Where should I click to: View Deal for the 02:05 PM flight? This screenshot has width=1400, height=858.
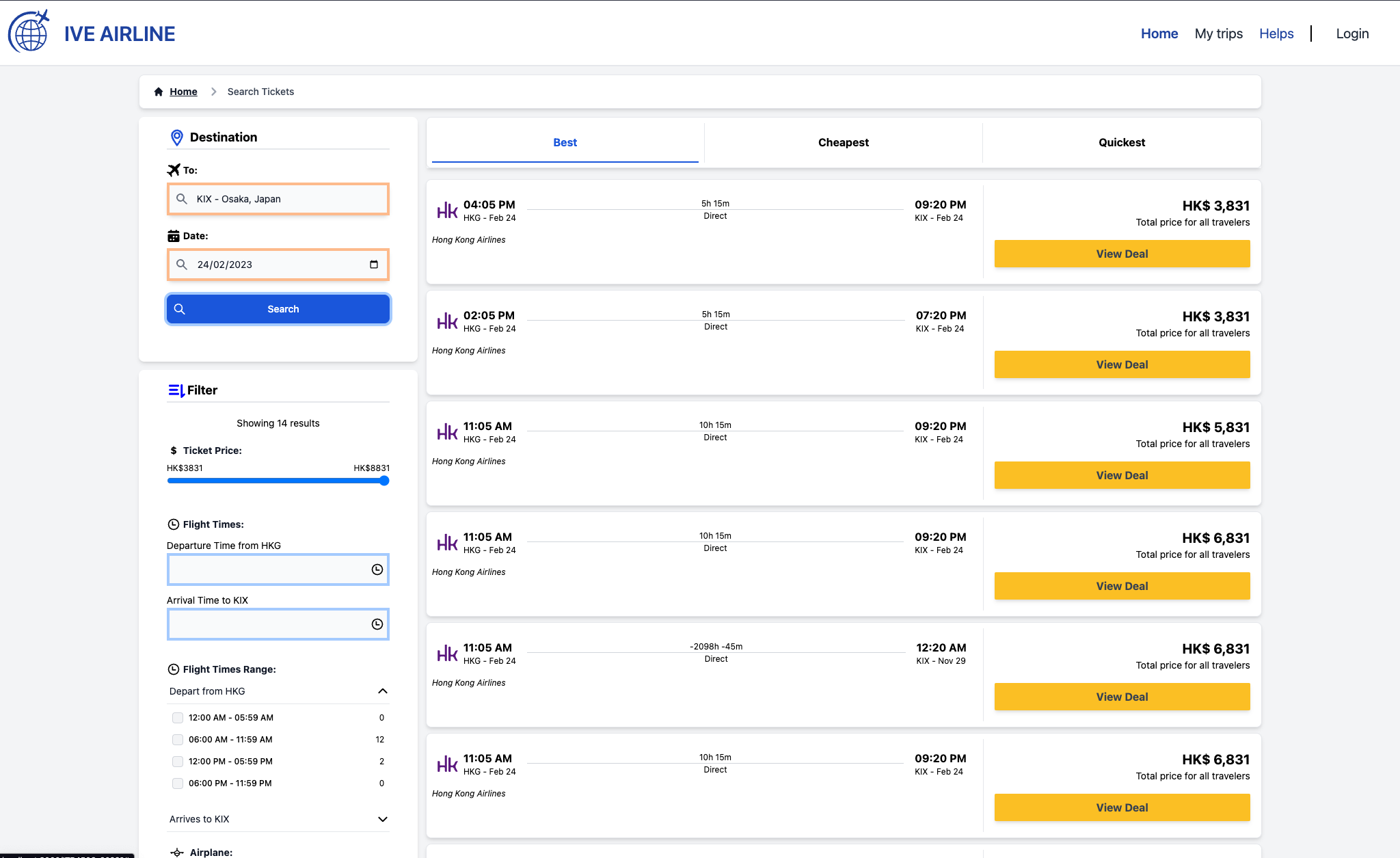point(1122,364)
